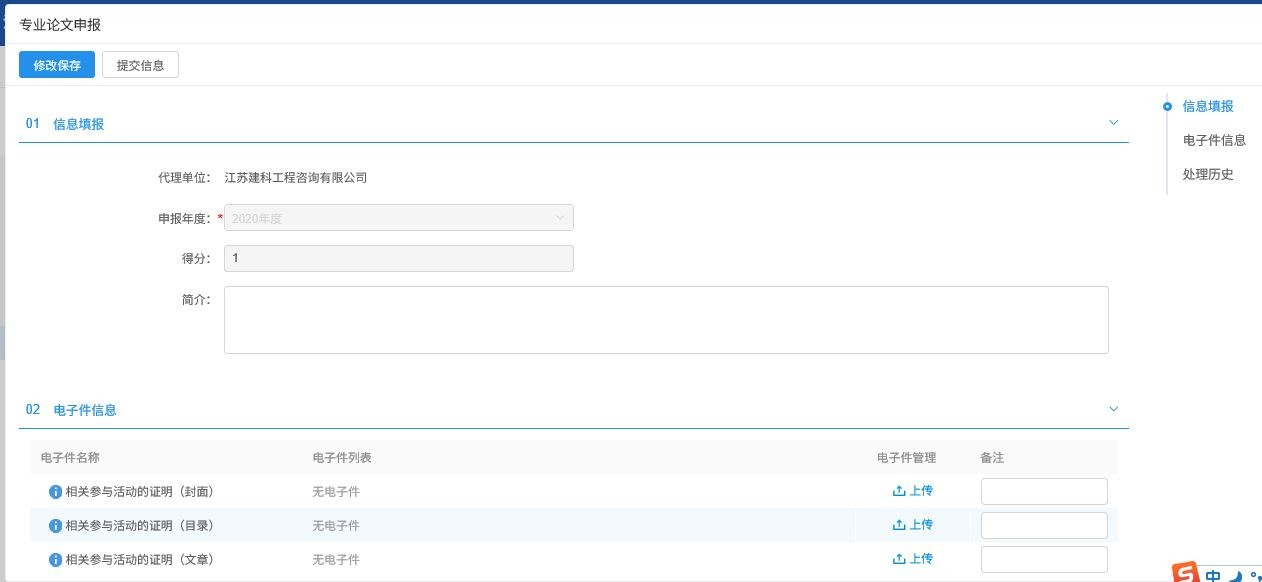Click info icon beside 相关参与活动的证明（目录）
The image size is (1262, 582).
[56, 526]
